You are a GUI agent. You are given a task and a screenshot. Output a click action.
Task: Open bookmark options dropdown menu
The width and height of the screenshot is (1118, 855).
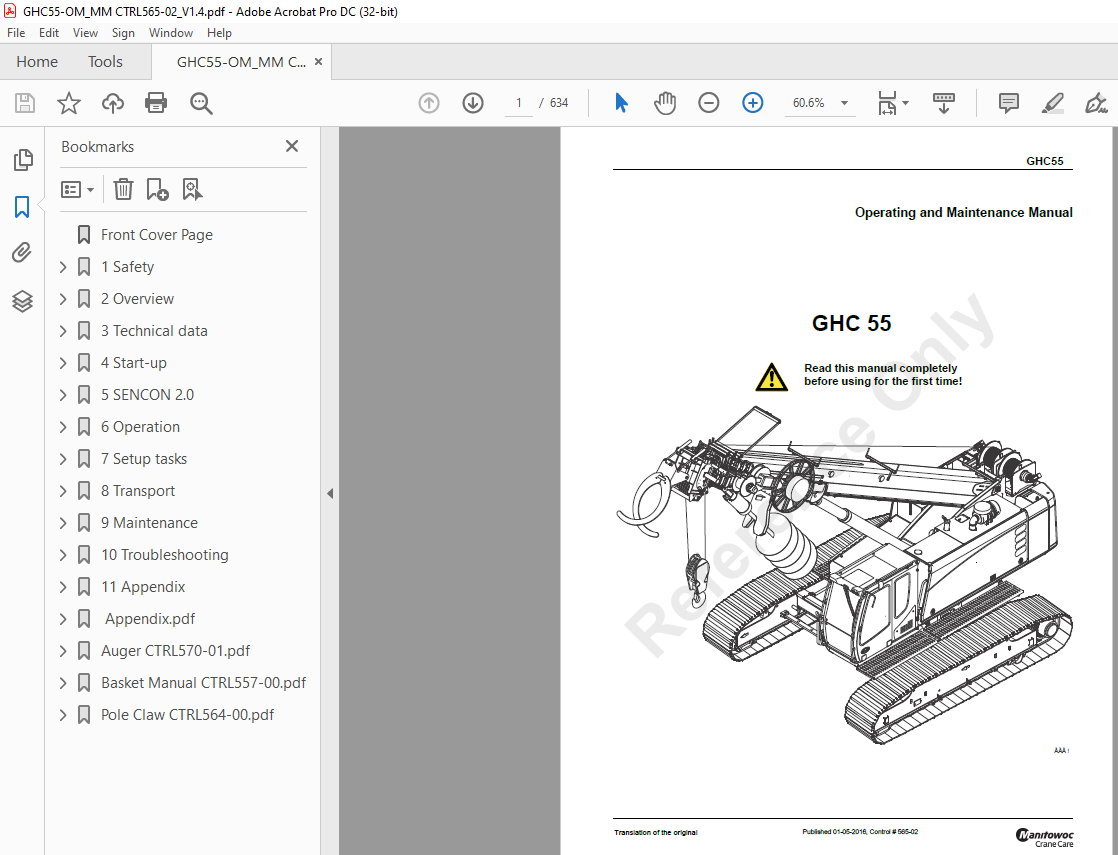click(x=77, y=190)
